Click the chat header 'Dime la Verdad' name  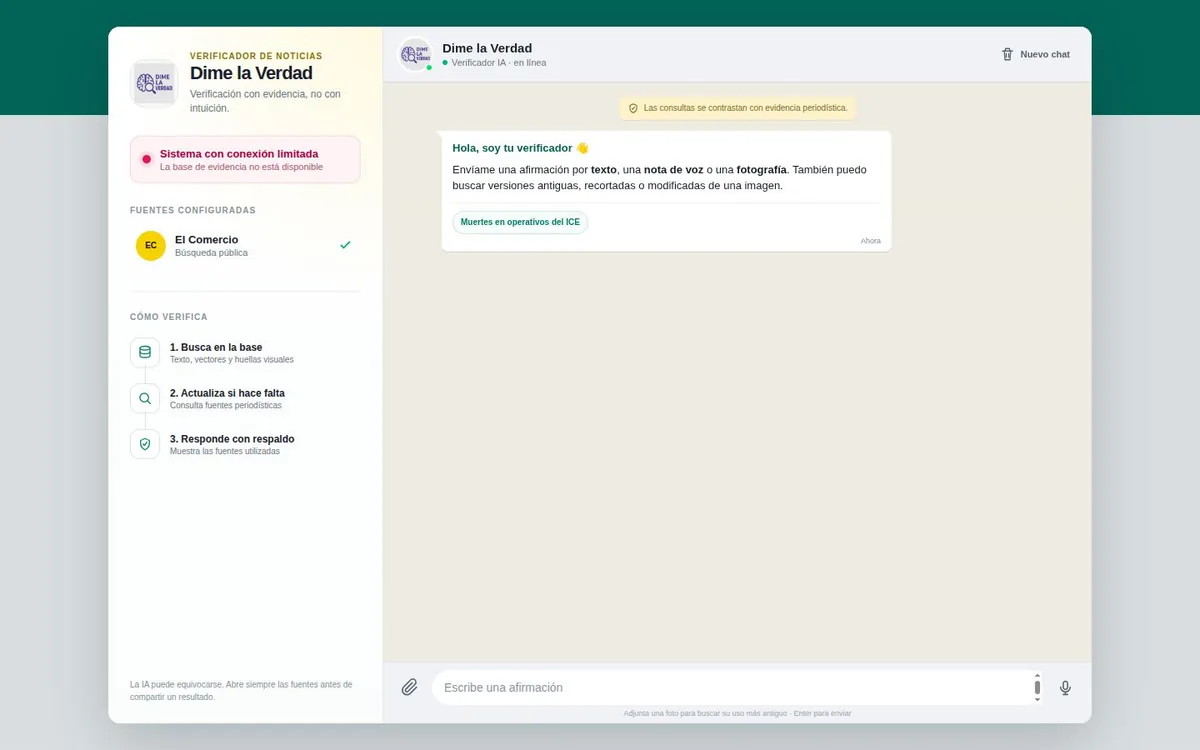[x=487, y=48]
